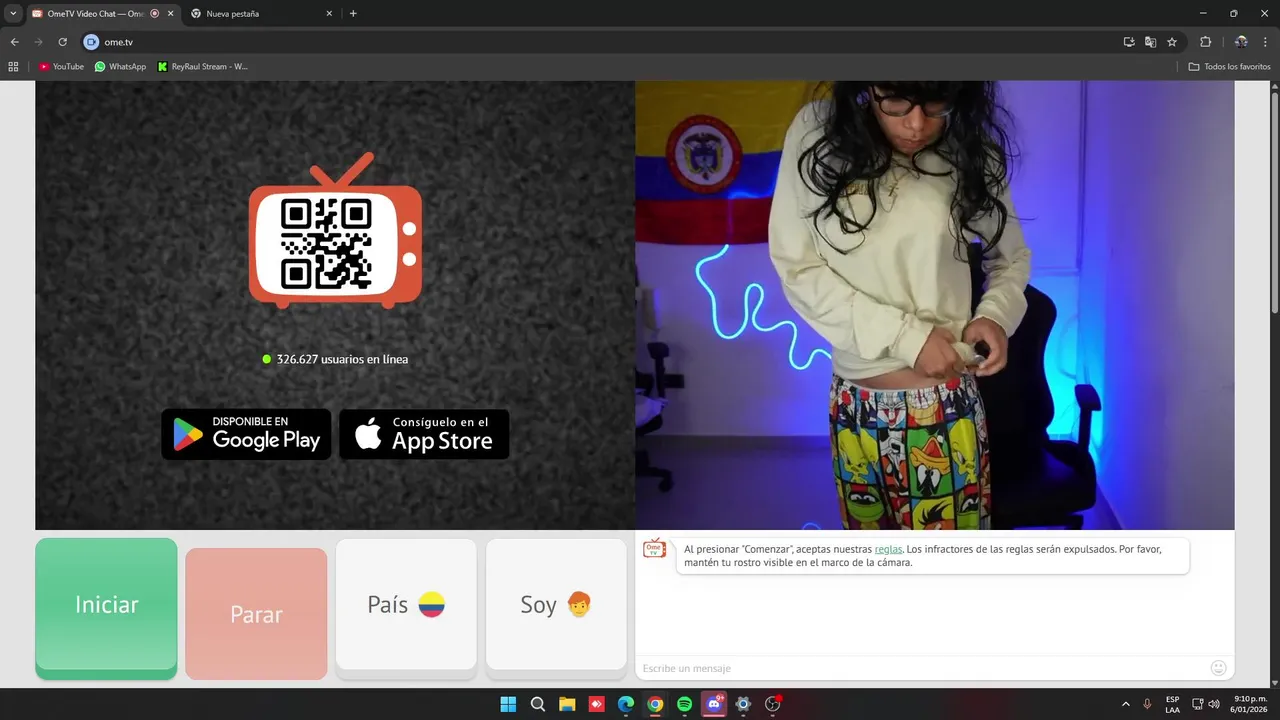Stop the chat with Parar button
The image size is (1280, 720).
pyautogui.click(x=256, y=613)
